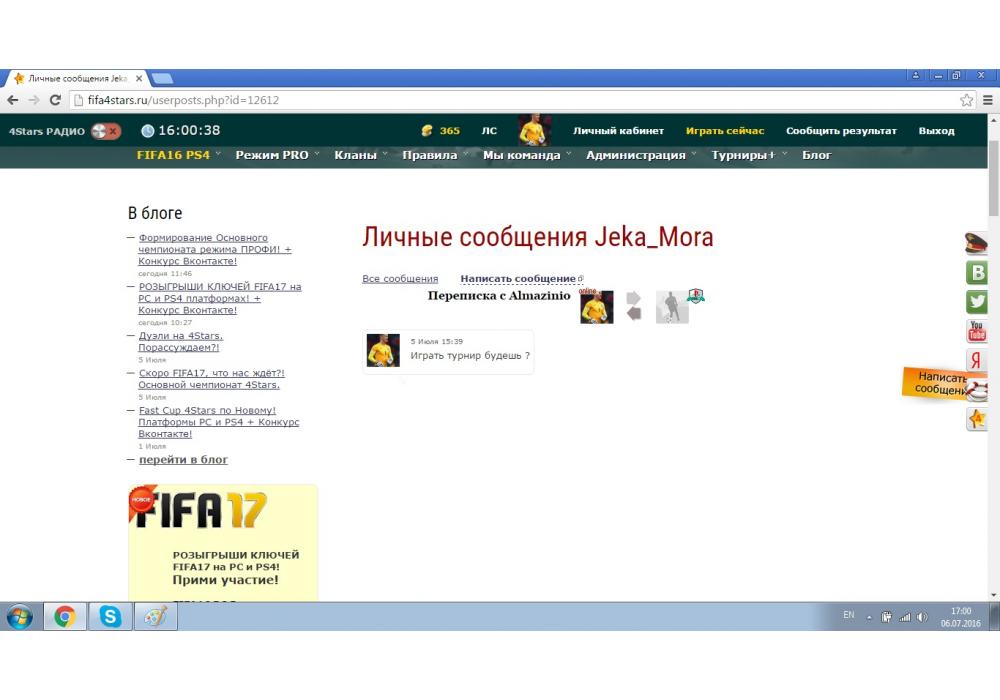Reload the page with the refresh icon
This screenshot has height=700, width=1000.
[x=55, y=100]
